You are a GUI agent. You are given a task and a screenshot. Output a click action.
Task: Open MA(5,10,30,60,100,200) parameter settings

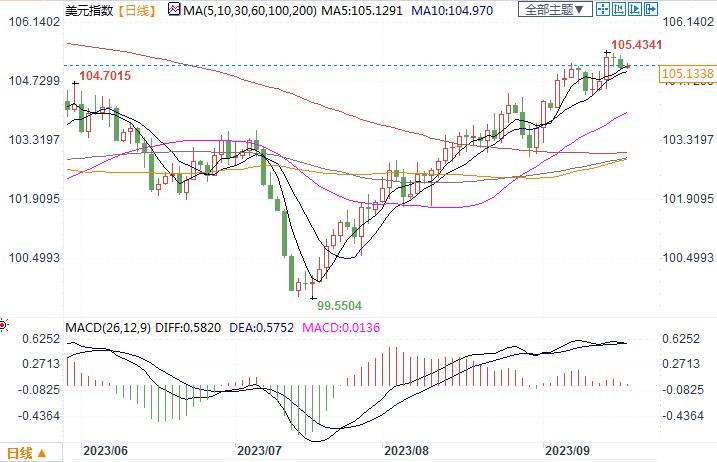click(235, 11)
